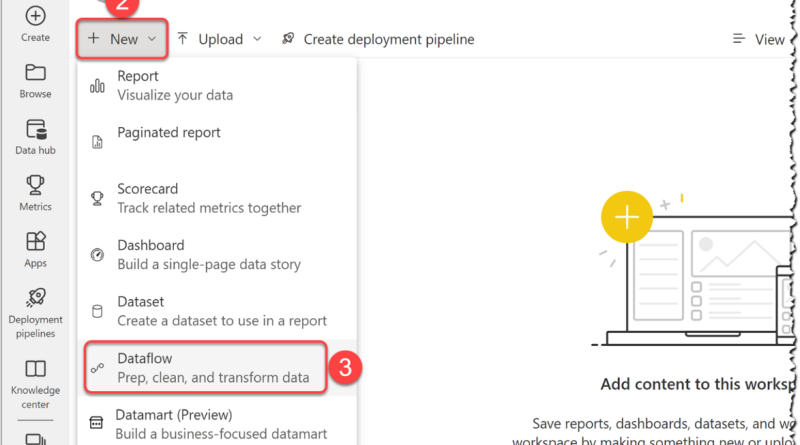Click the Dashboard gauge icon
This screenshot has width=800, height=445.
(97, 254)
